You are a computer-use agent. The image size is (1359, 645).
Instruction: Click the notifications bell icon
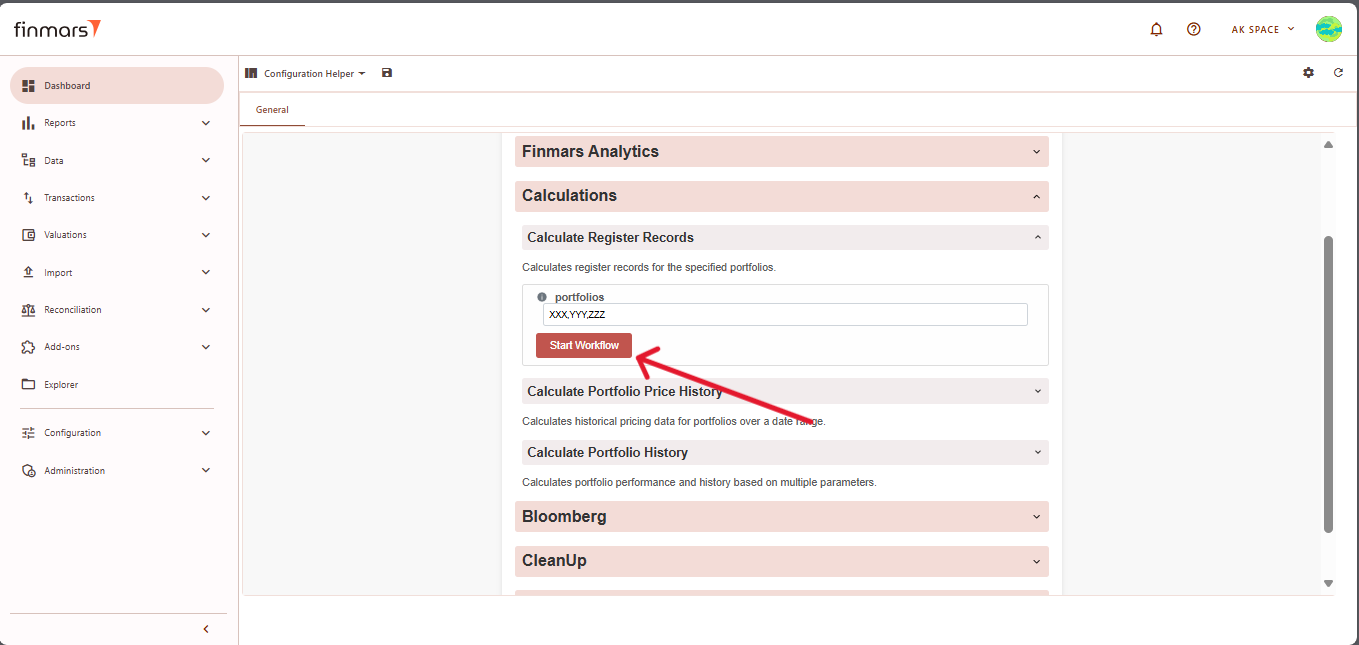[x=1156, y=29]
